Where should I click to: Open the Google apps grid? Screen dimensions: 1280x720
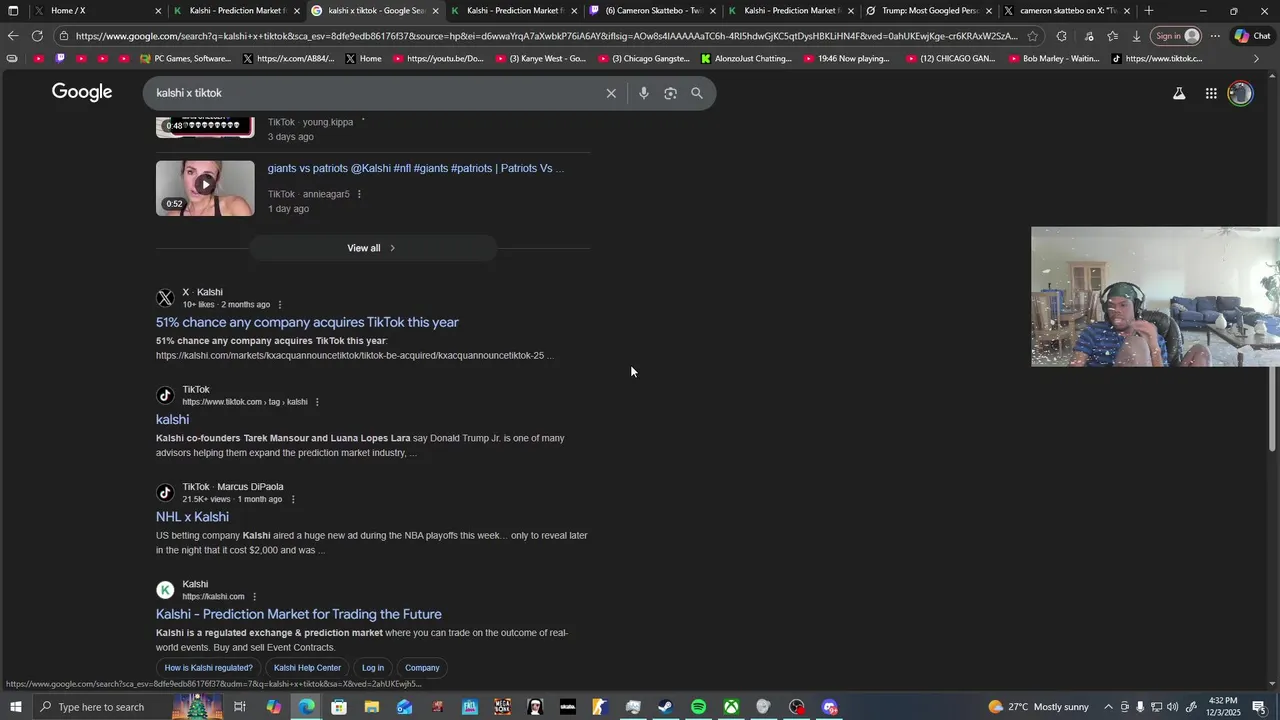(x=1211, y=93)
